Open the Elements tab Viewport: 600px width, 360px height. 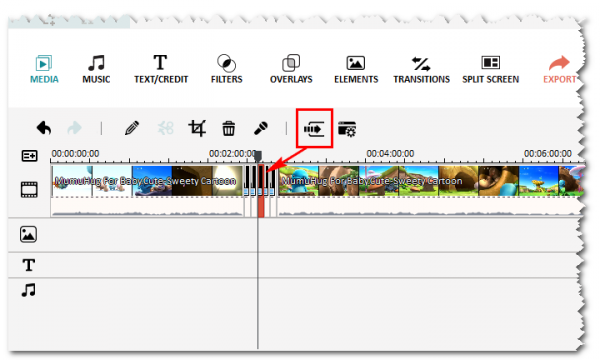(x=356, y=69)
